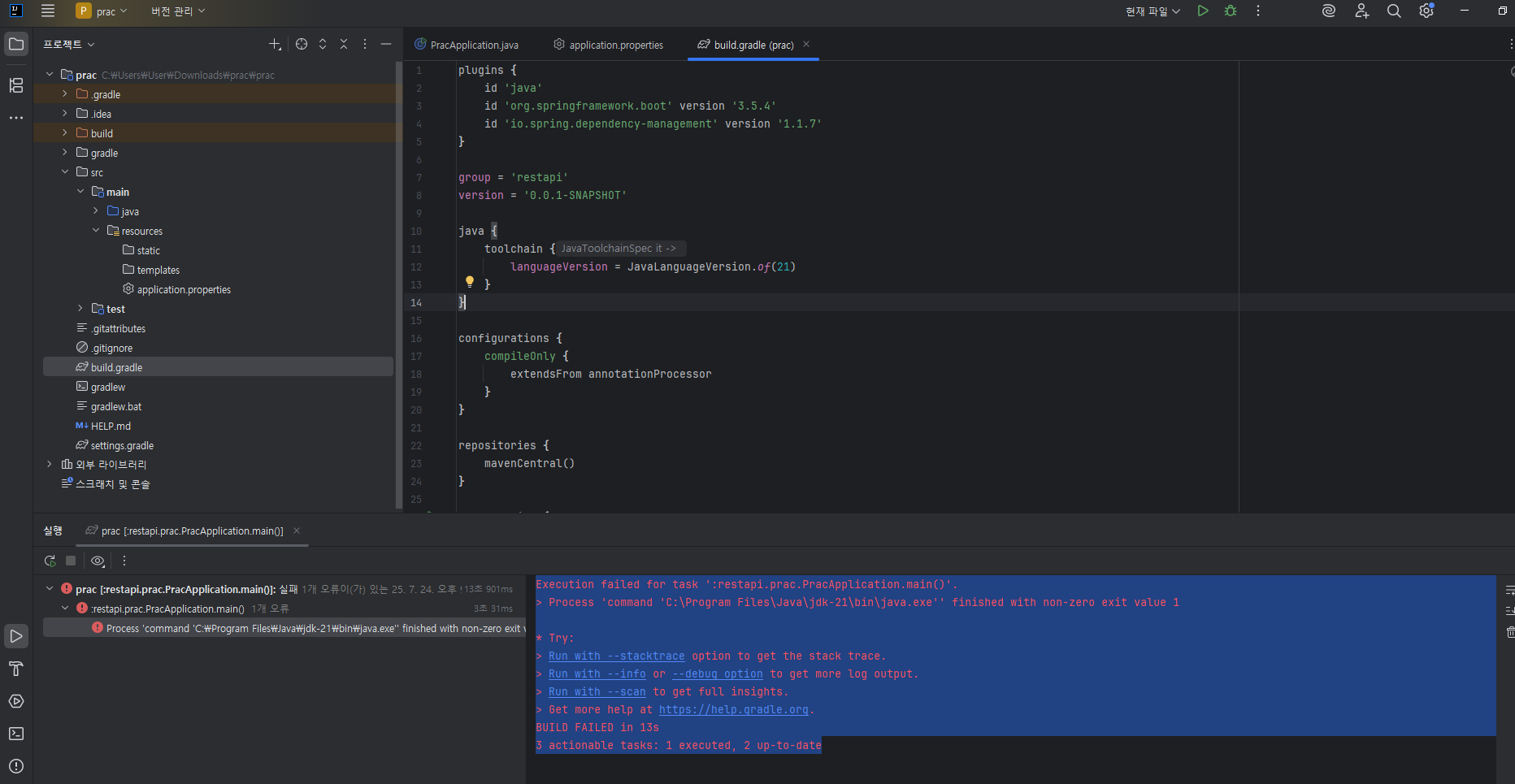Open help.gradle.org link
The width and height of the screenshot is (1515, 784).
click(733, 709)
